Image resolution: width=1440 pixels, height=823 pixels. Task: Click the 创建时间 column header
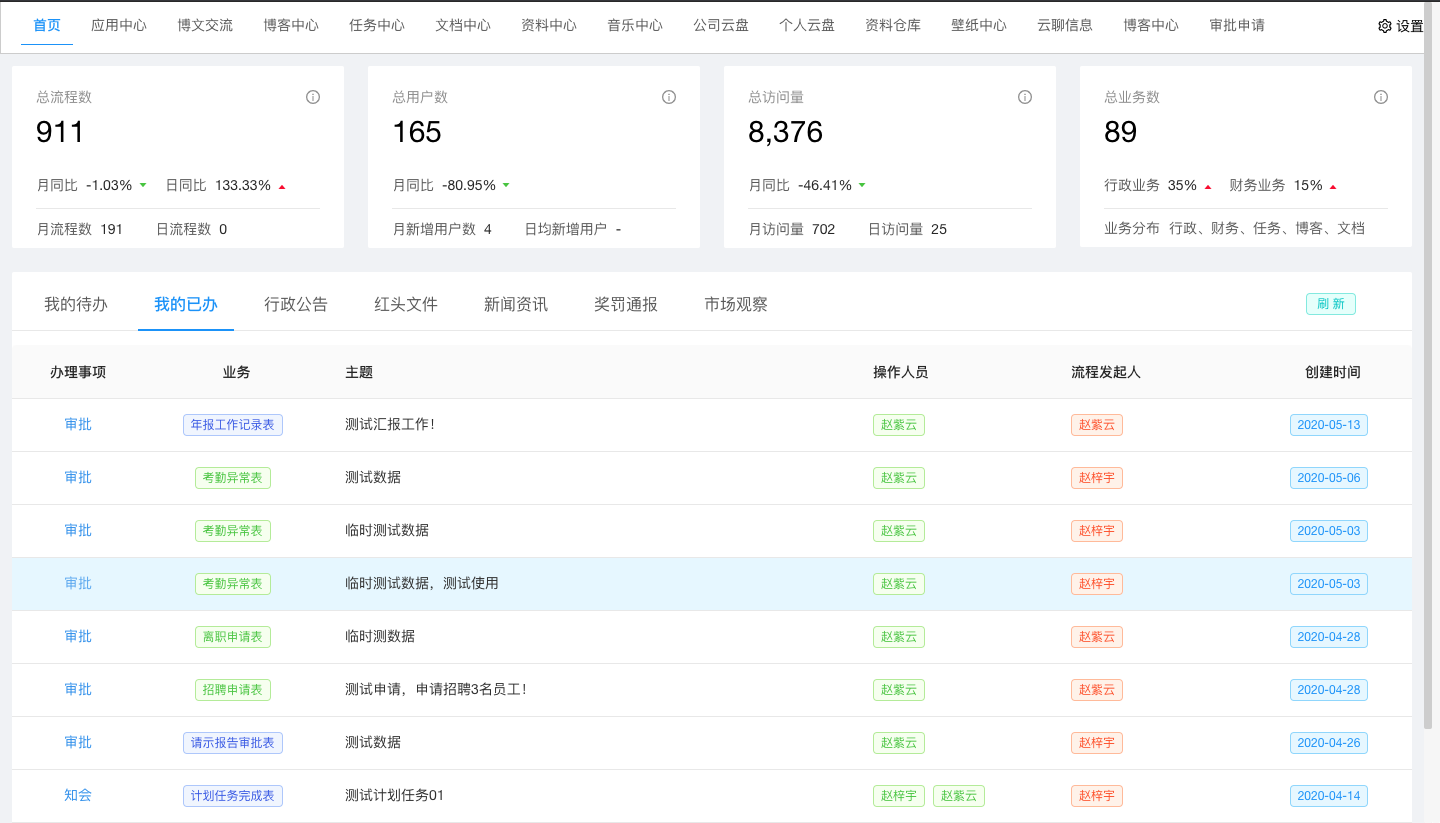pyautogui.click(x=1333, y=372)
